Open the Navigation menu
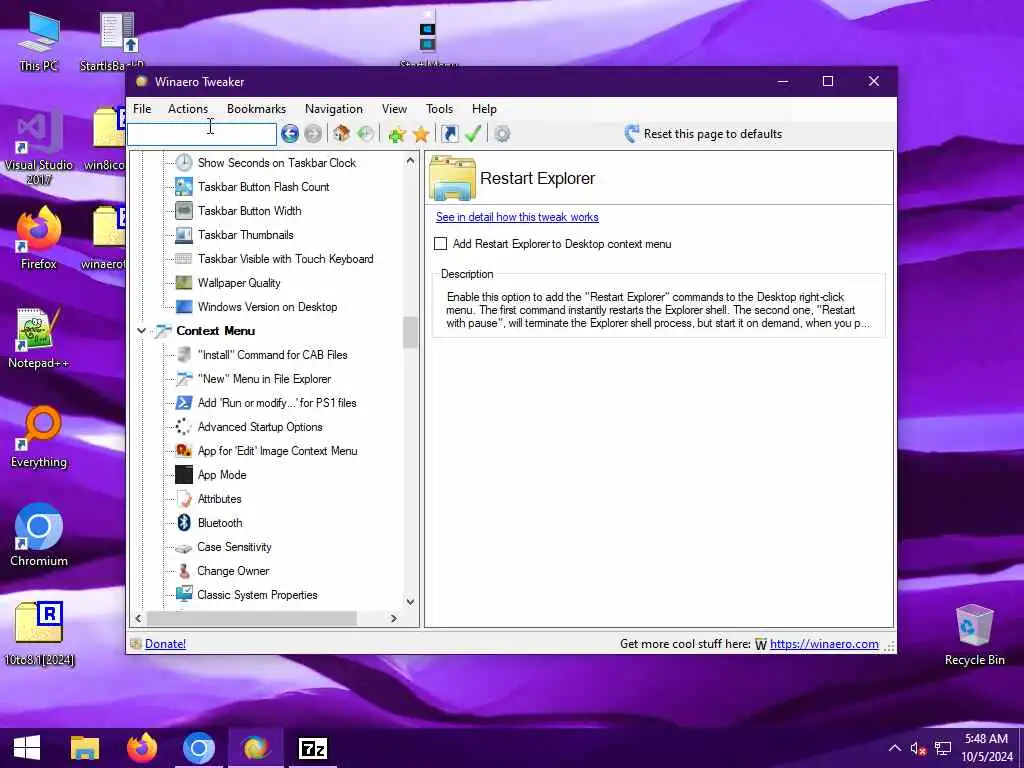The height and width of the screenshot is (768, 1024). point(334,109)
